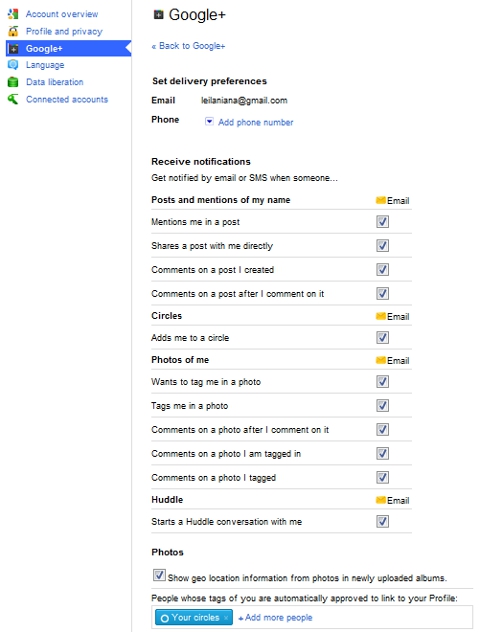Toggle Adds me to a circle checkbox
This screenshot has height=632, width=480.
pos(382,337)
